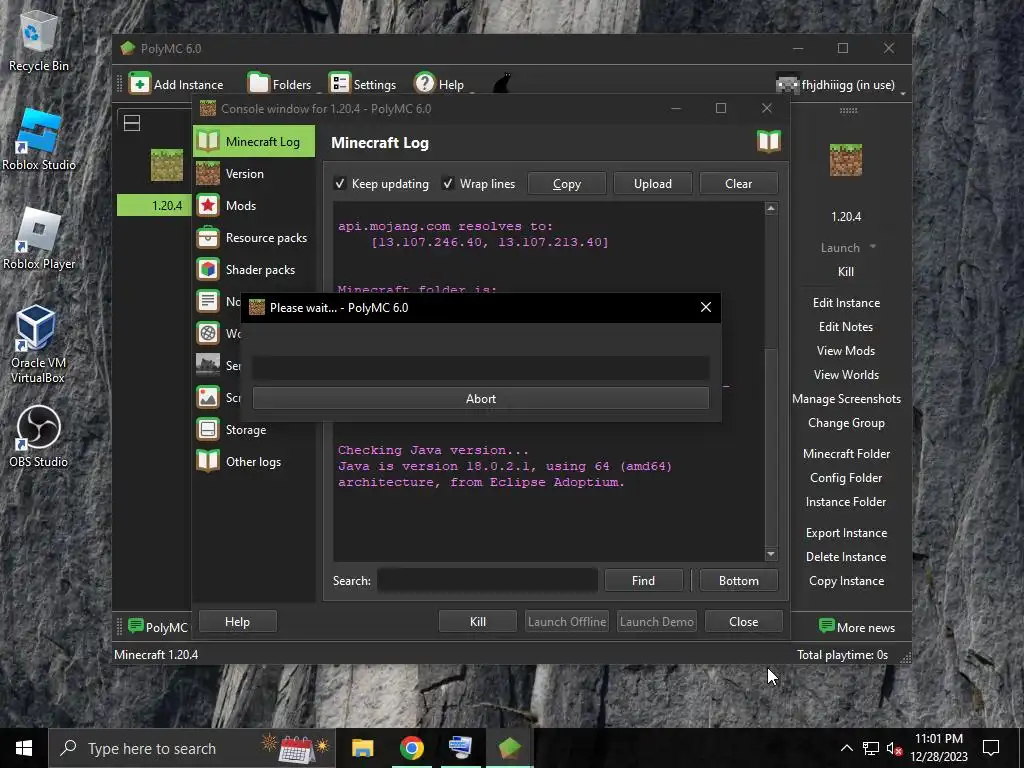Open Help in PolyMC toolbar

click(x=439, y=84)
